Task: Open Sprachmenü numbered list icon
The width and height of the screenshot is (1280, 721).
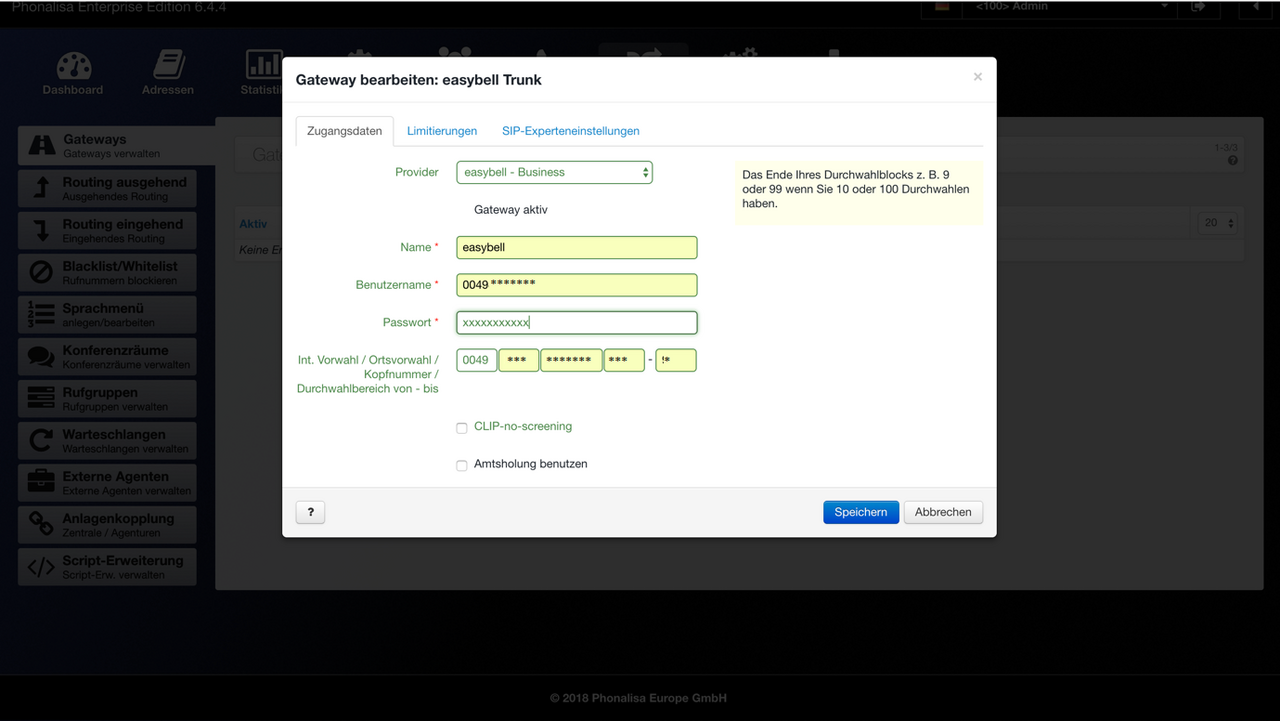Action: pos(41,314)
